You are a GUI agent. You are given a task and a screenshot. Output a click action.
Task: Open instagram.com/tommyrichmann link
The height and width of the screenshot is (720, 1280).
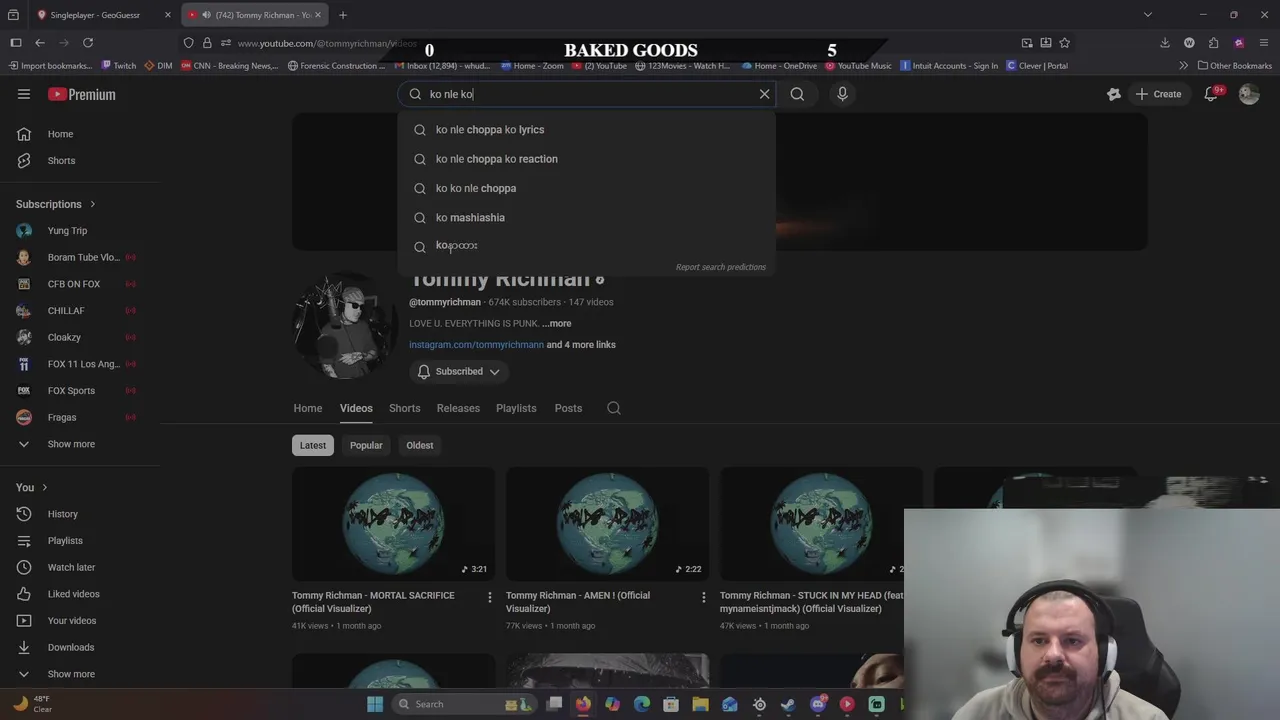(x=476, y=344)
